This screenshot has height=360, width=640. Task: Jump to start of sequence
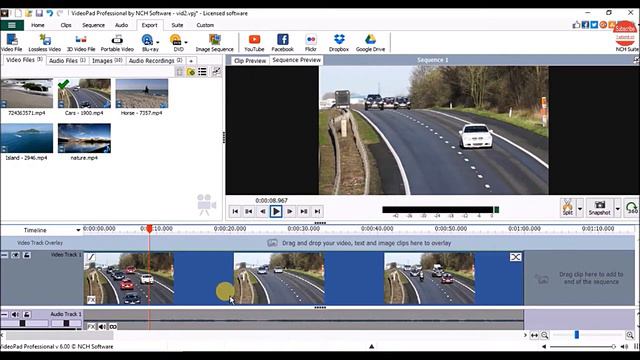coord(235,211)
